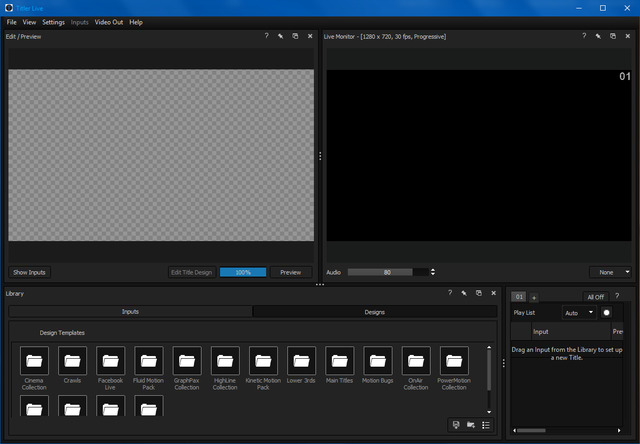This screenshot has width=640, height=444.
Task: Click the add folder icon in Library
Action: point(471,425)
